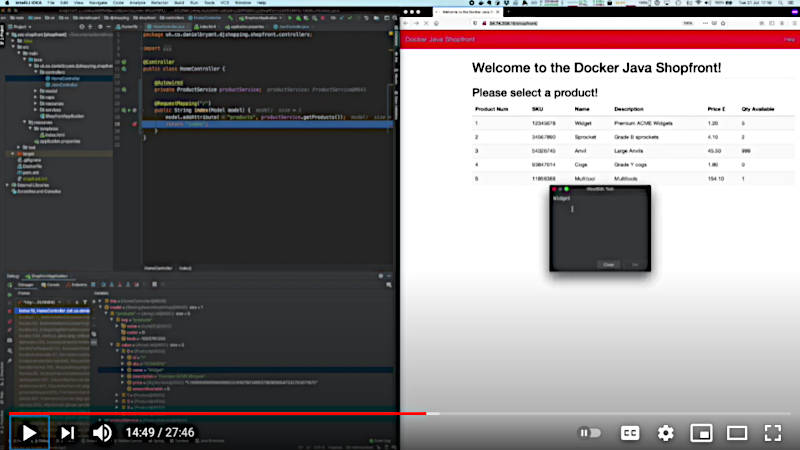800x450 pixels.
Task: Click Docker Java Shopfront navbar link
Action: (x=440, y=39)
